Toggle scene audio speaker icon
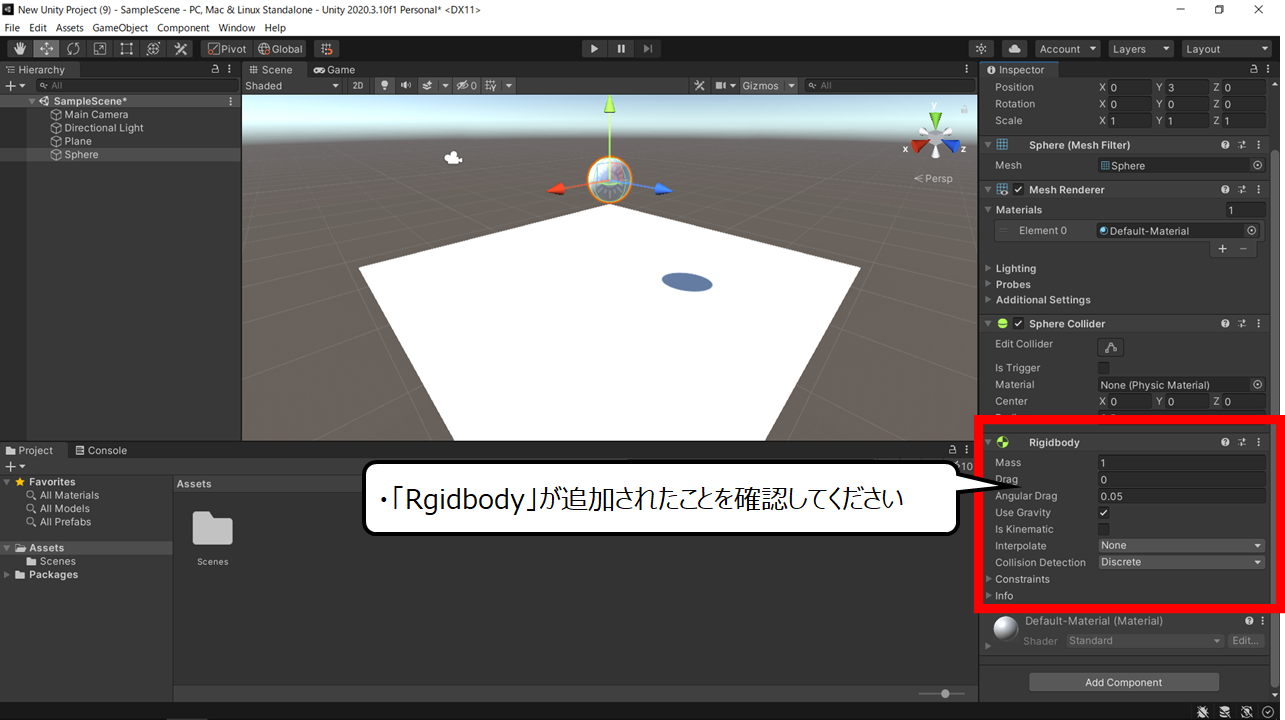This screenshot has width=1285, height=720. pos(406,86)
